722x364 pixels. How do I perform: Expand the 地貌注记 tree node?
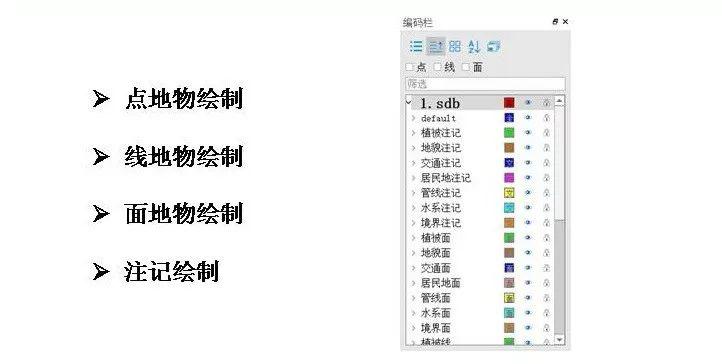[x=413, y=148]
